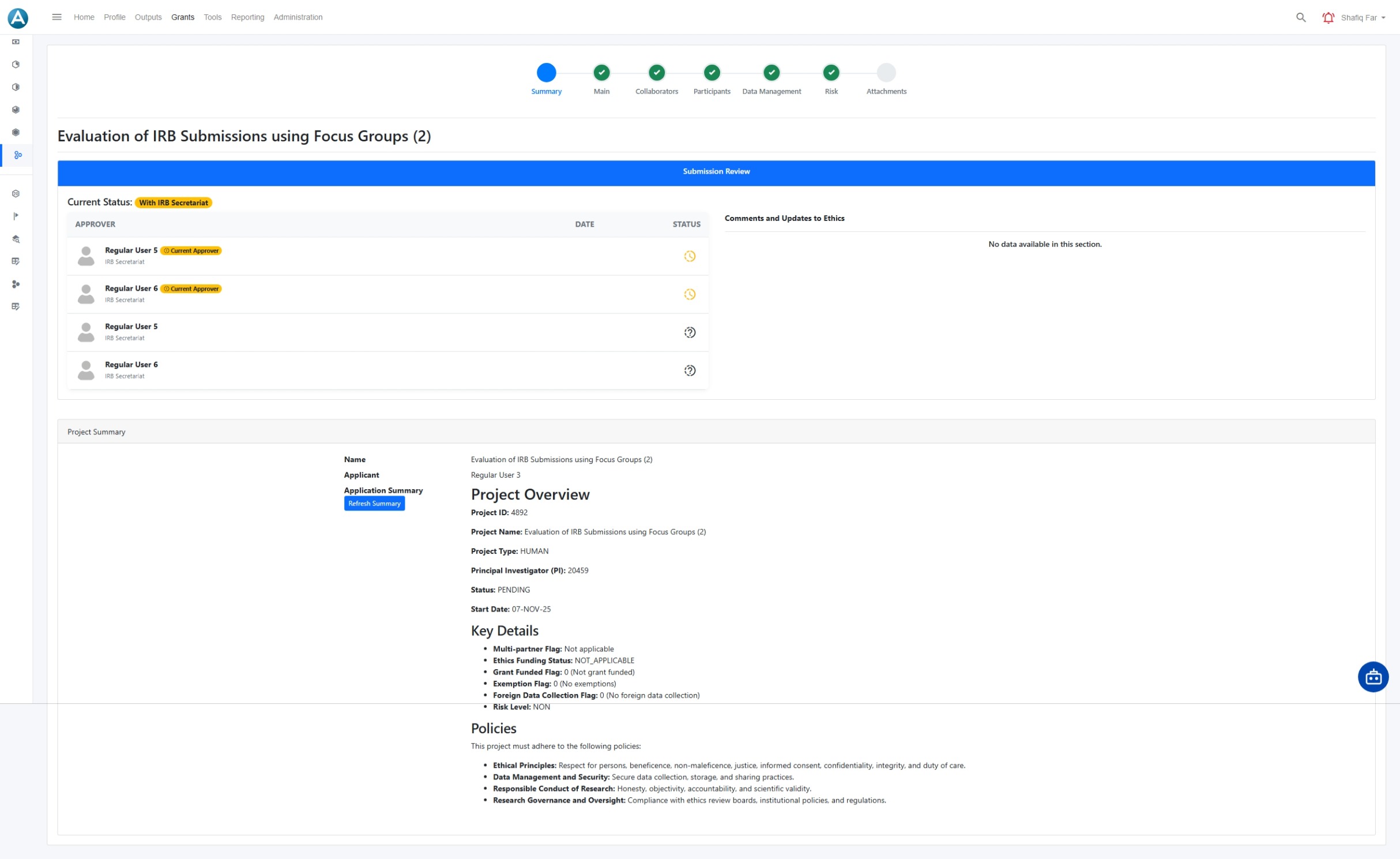1400x859 pixels.
Task: Click the three solid circles sidebar icon
Action: coord(16,284)
